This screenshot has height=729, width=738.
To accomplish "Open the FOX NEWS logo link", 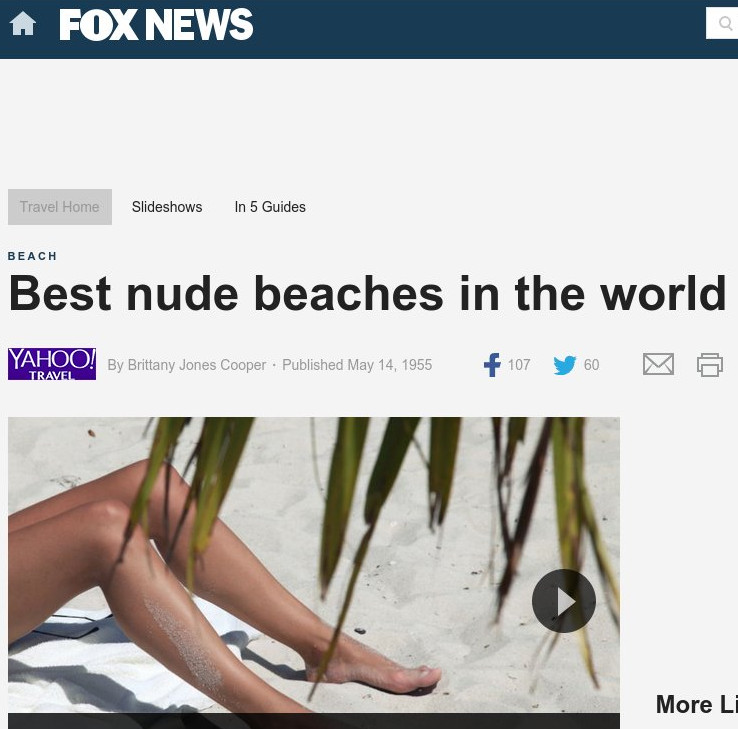I will (x=156, y=24).
